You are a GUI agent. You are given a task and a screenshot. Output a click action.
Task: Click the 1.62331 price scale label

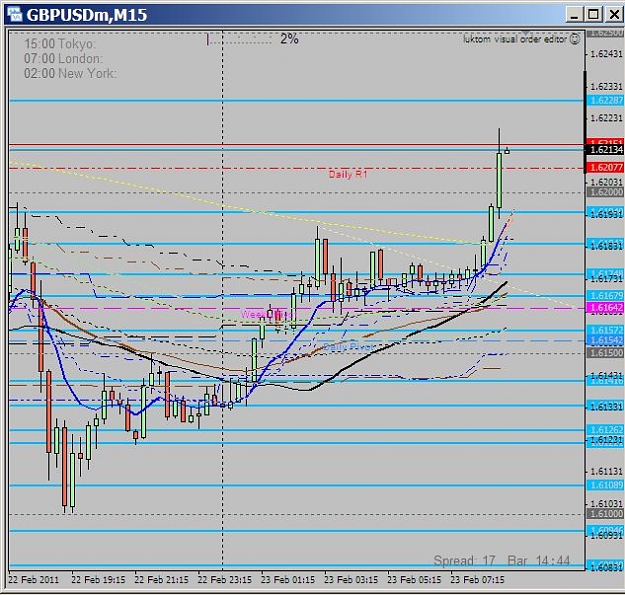tap(606, 86)
